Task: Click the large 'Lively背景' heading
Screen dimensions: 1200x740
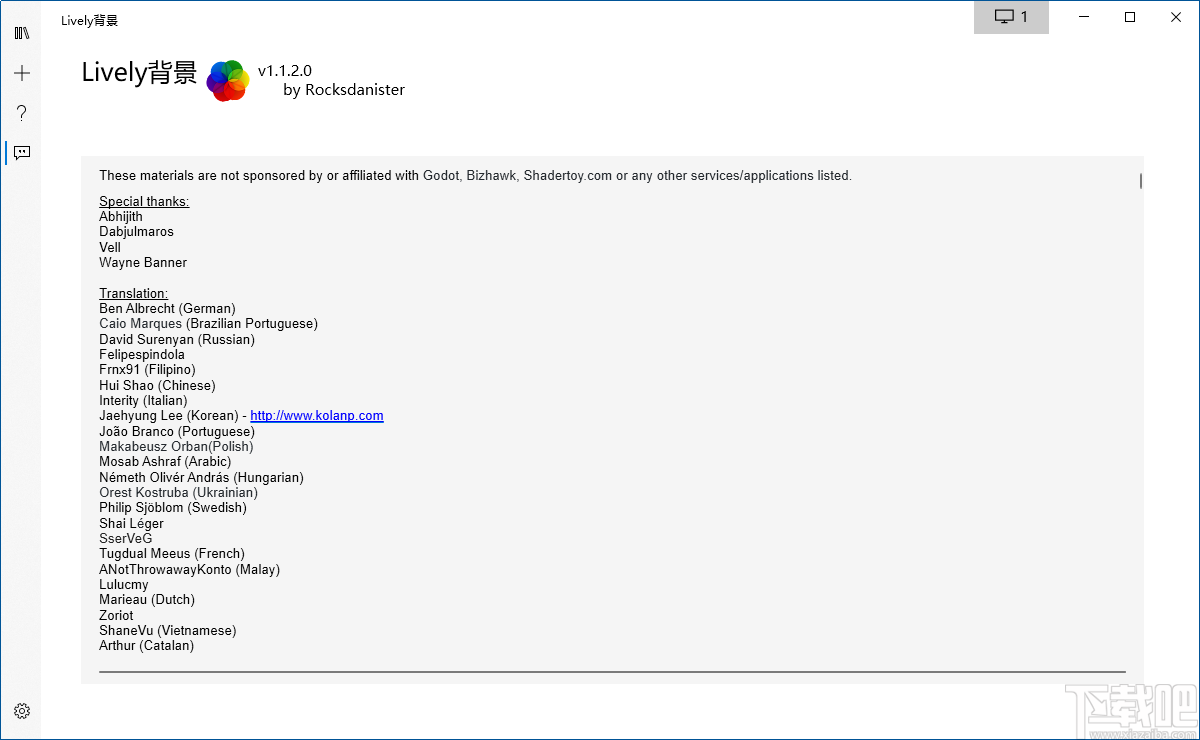Action: pos(139,73)
